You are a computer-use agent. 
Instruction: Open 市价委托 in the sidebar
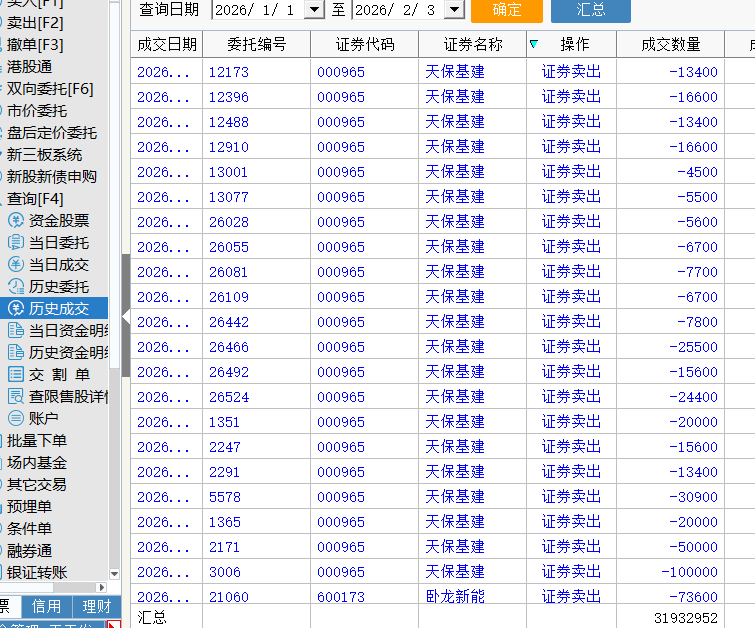[37, 111]
